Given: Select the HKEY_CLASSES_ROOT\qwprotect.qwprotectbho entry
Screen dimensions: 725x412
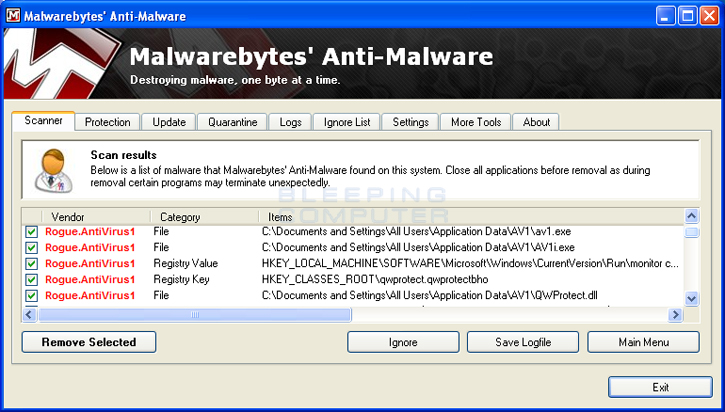Looking at the screenshot, I should (375, 279).
